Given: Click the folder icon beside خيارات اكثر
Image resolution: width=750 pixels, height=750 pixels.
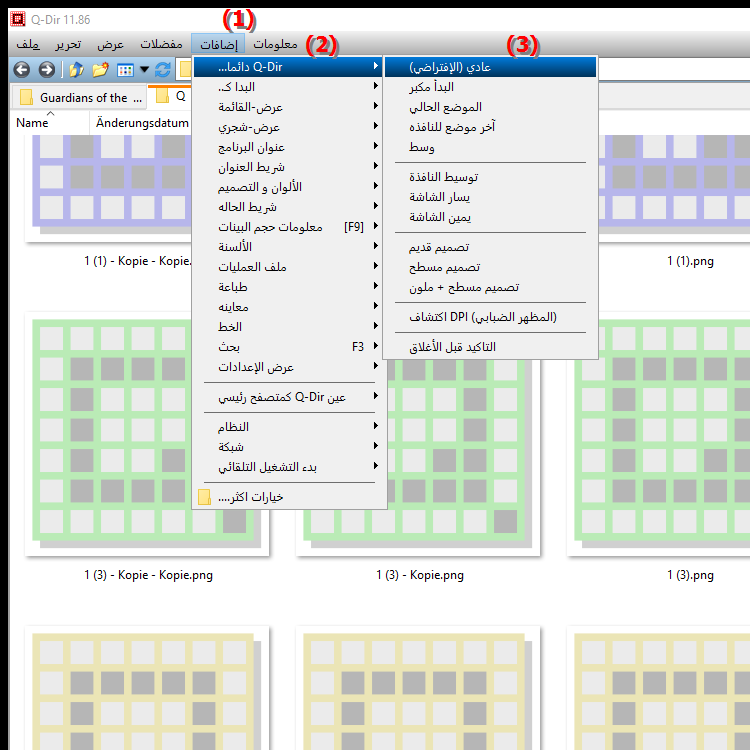Looking at the screenshot, I should [204, 497].
